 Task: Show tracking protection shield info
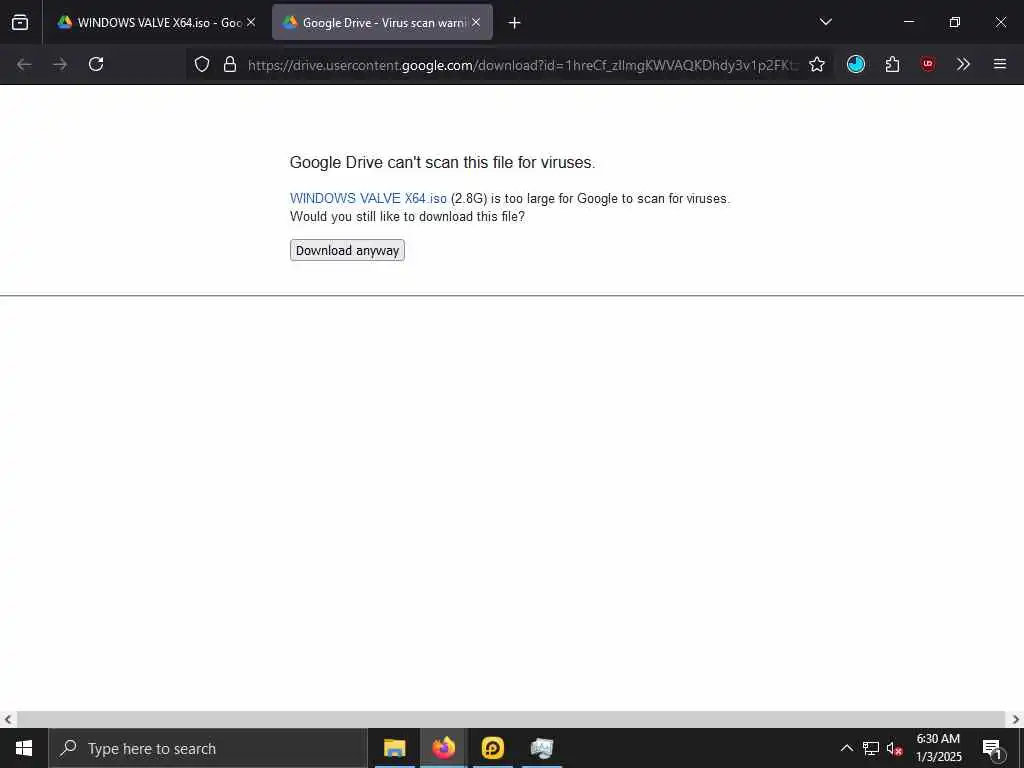pyautogui.click(x=202, y=64)
